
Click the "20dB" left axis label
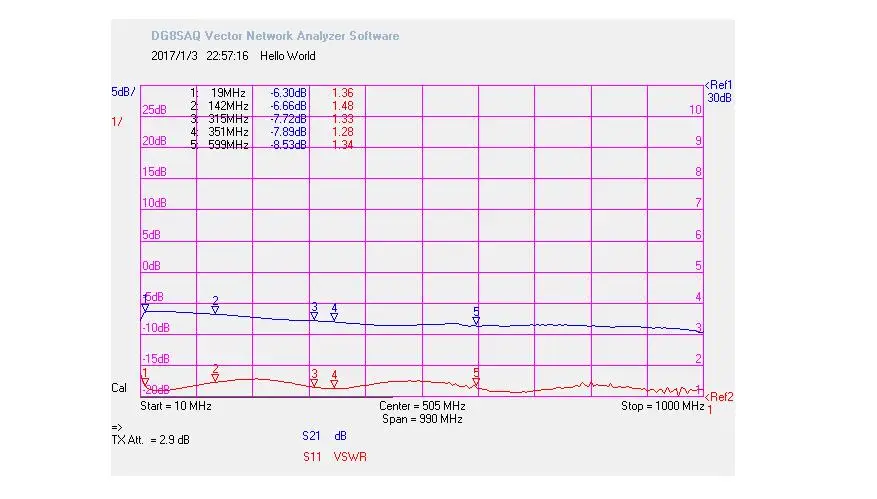(154, 140)
